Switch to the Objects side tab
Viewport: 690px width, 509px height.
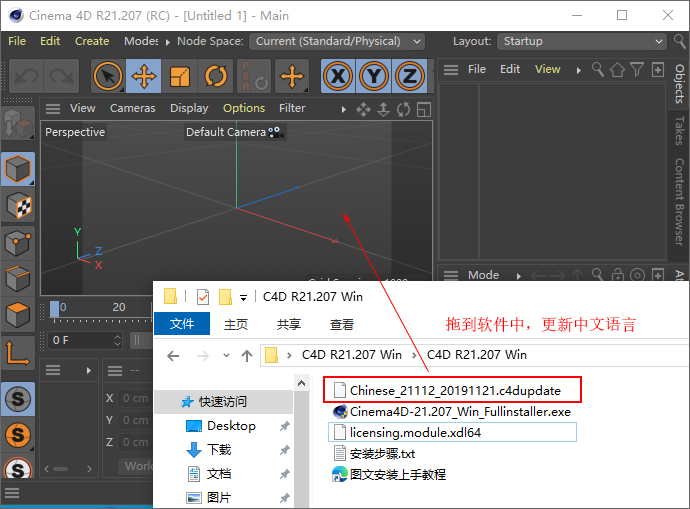click(x=679, y=84)
